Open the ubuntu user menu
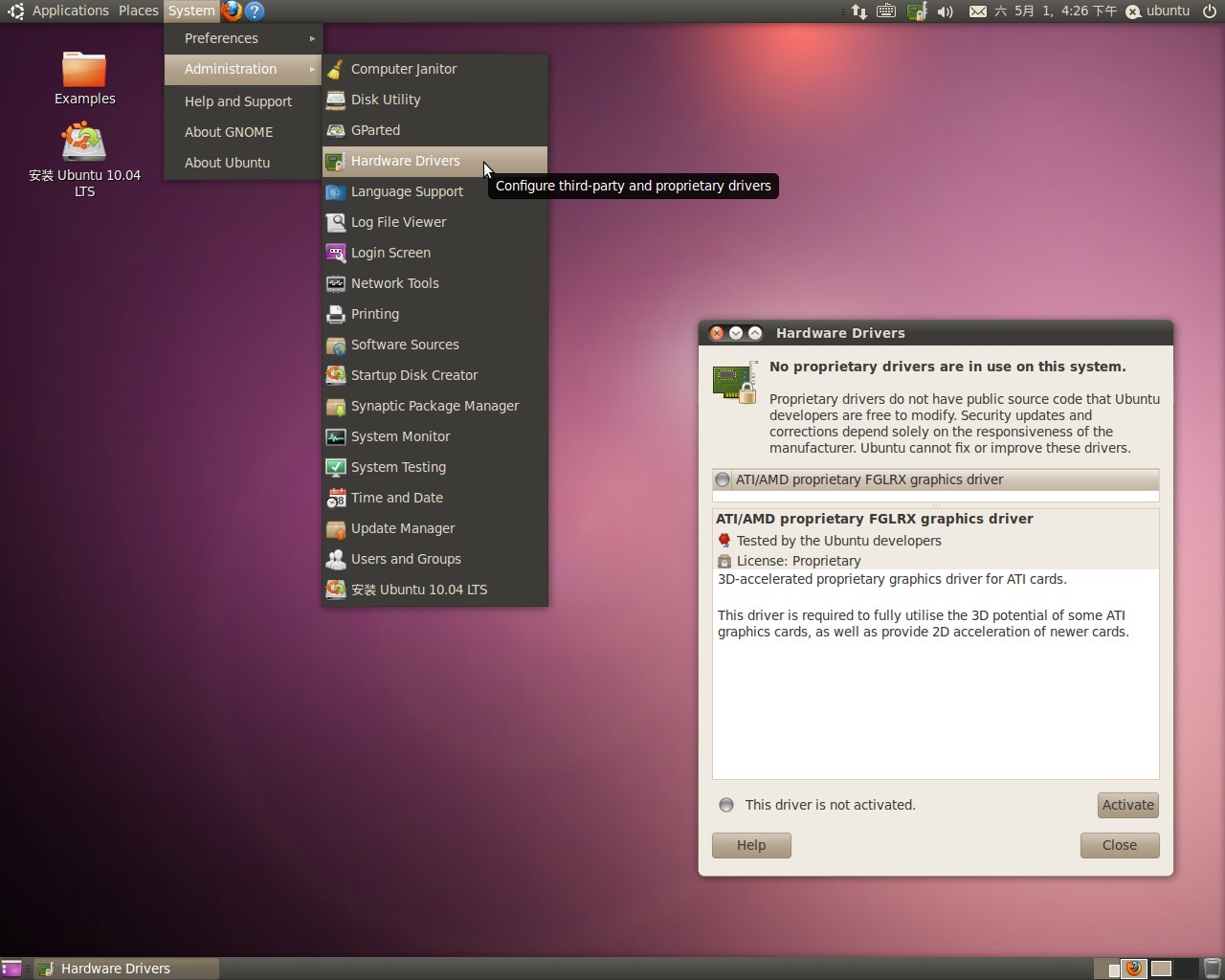Viewport: 1225px width, 980px height. (1158, 11)
